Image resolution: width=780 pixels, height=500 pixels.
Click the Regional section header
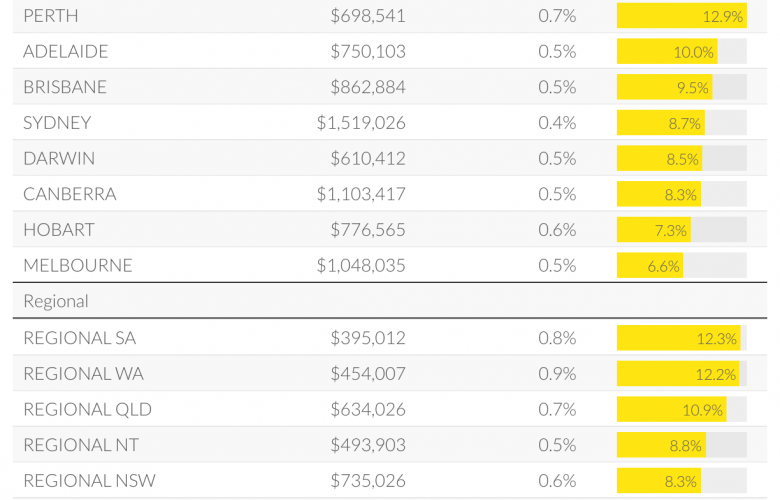(56, 301)
